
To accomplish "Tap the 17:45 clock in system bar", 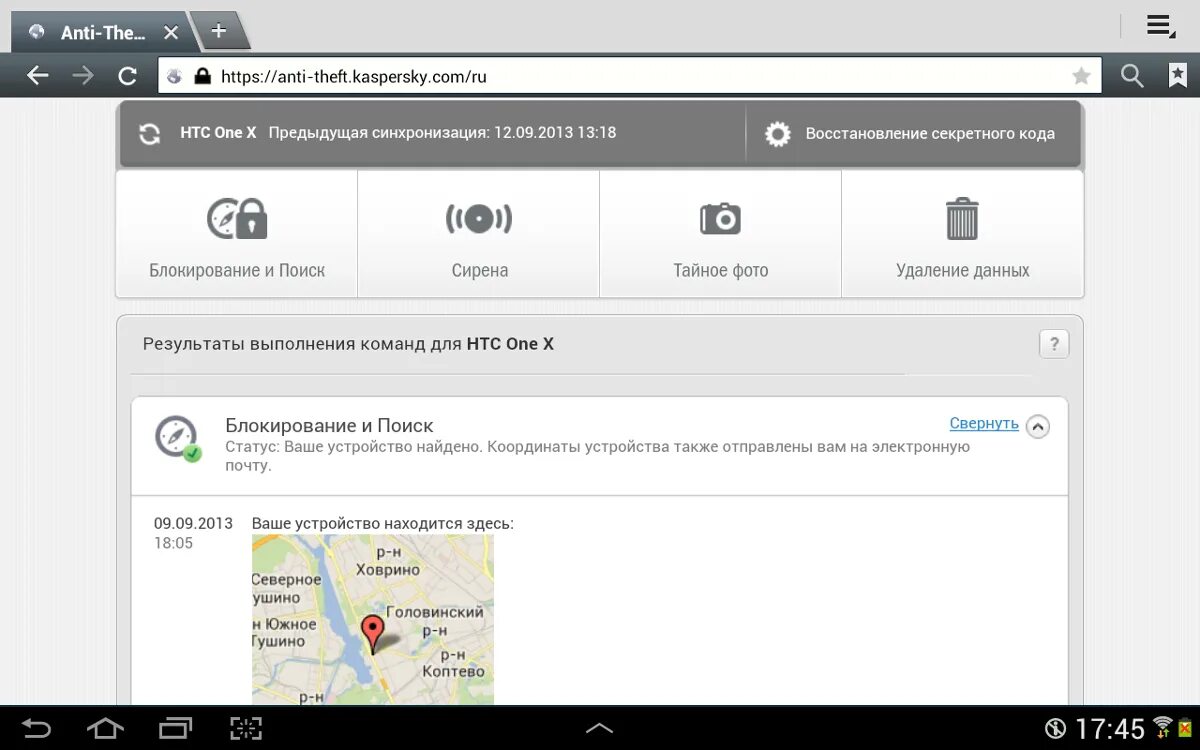I will (1110, 729).
